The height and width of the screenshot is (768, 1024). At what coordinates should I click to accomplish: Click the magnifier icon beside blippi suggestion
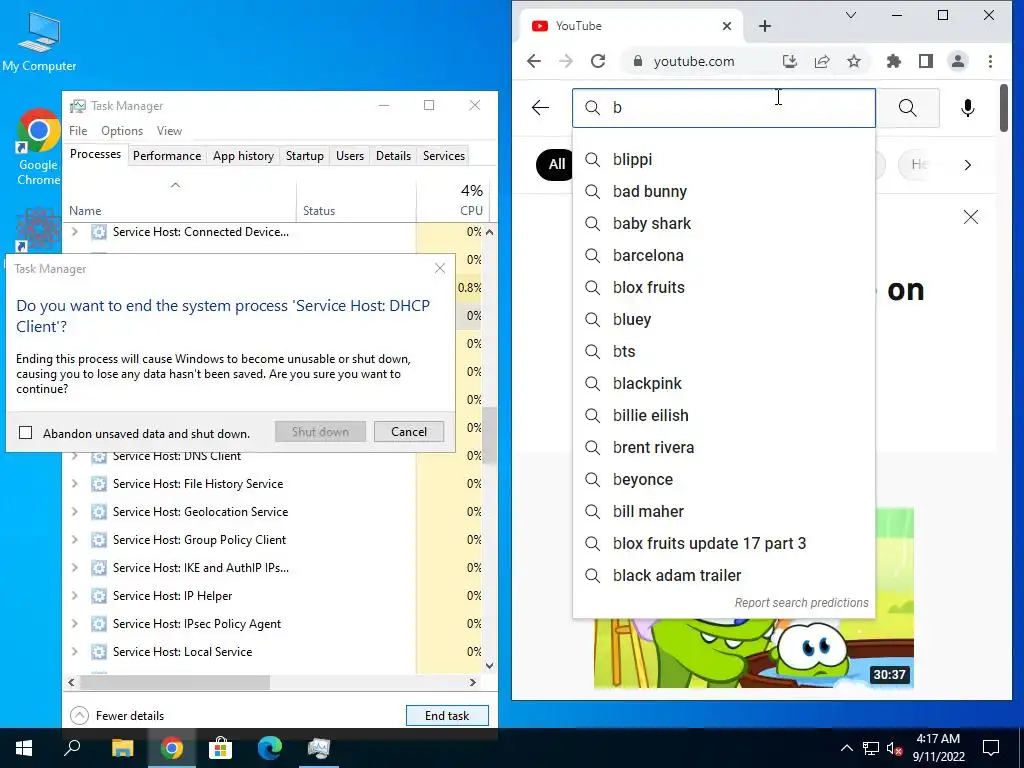tap(592, 159)
